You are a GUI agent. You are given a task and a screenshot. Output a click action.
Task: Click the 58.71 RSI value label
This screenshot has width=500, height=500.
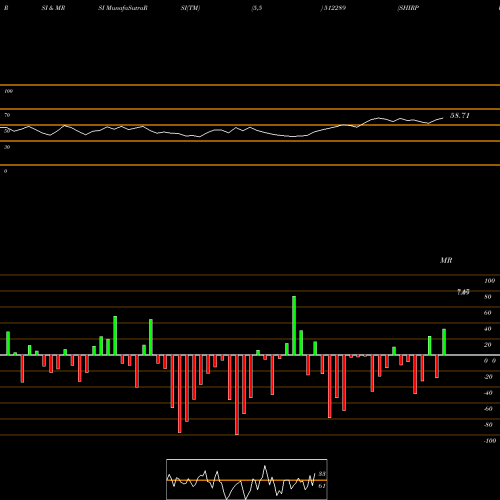tap(460, 116)
